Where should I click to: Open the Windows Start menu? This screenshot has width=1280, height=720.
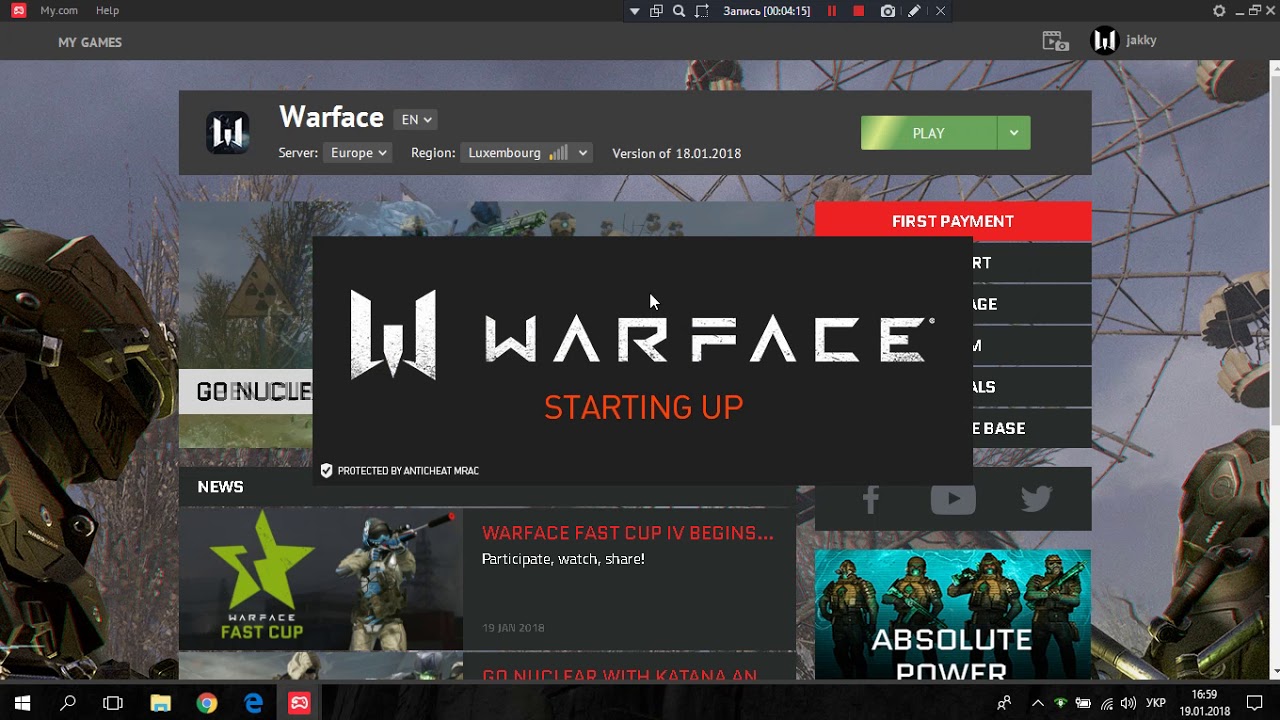(22, 703)
